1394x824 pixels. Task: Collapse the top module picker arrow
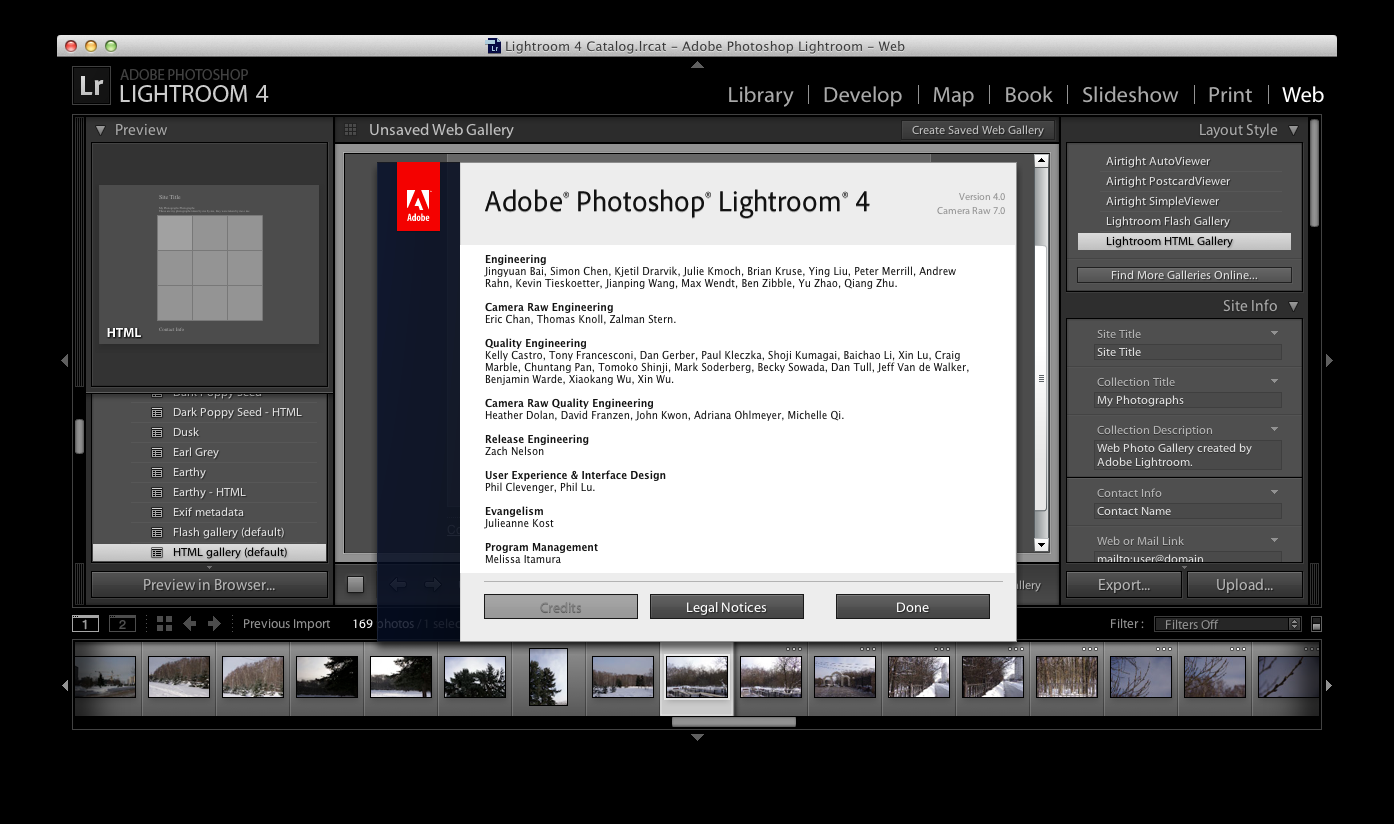(x=697, y=65)
